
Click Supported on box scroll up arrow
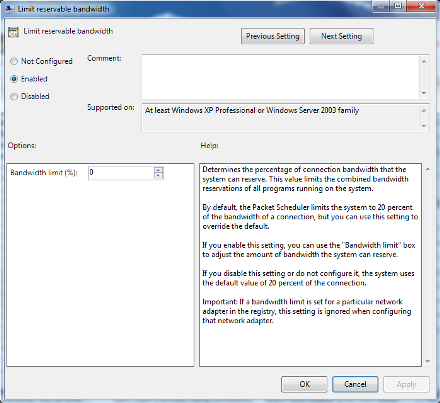coord(424,110)
